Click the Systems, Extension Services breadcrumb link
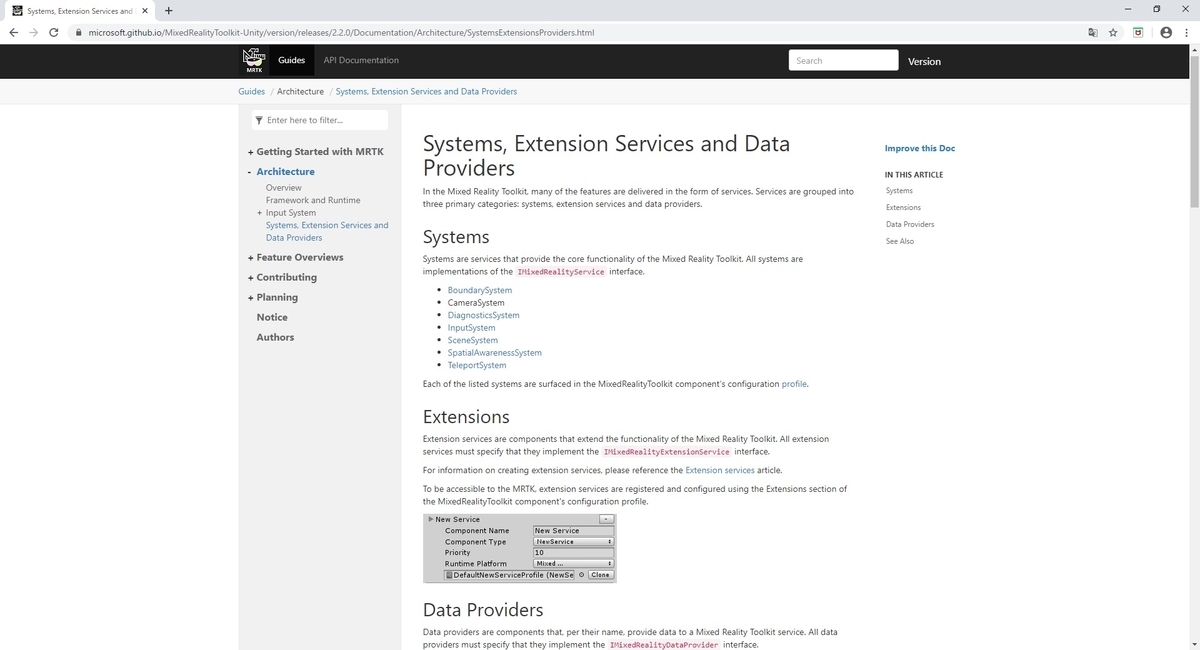This screenshot has width=1200, height=650. 426,91
